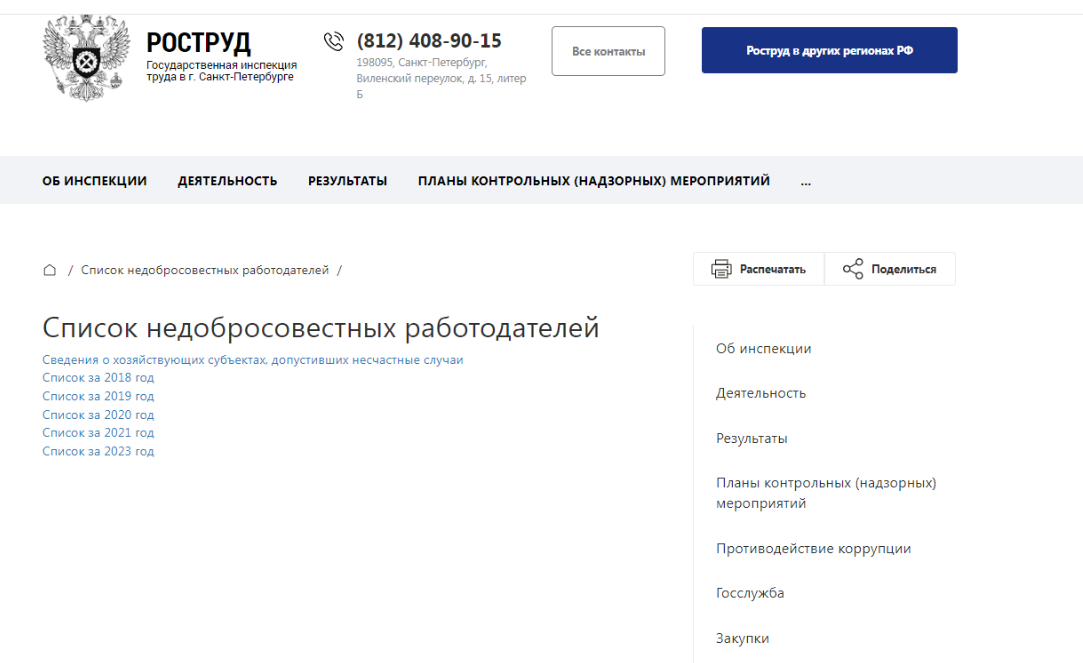Click the РОСТРУД site title

pos(198,43)
